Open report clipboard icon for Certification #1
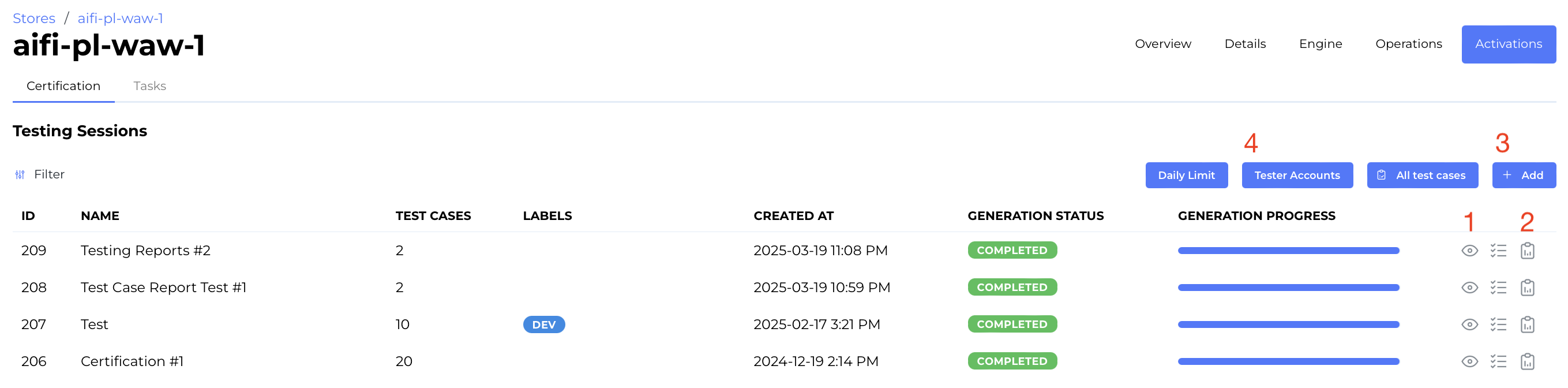The image size is (1568, 388). pos(1526,361)
